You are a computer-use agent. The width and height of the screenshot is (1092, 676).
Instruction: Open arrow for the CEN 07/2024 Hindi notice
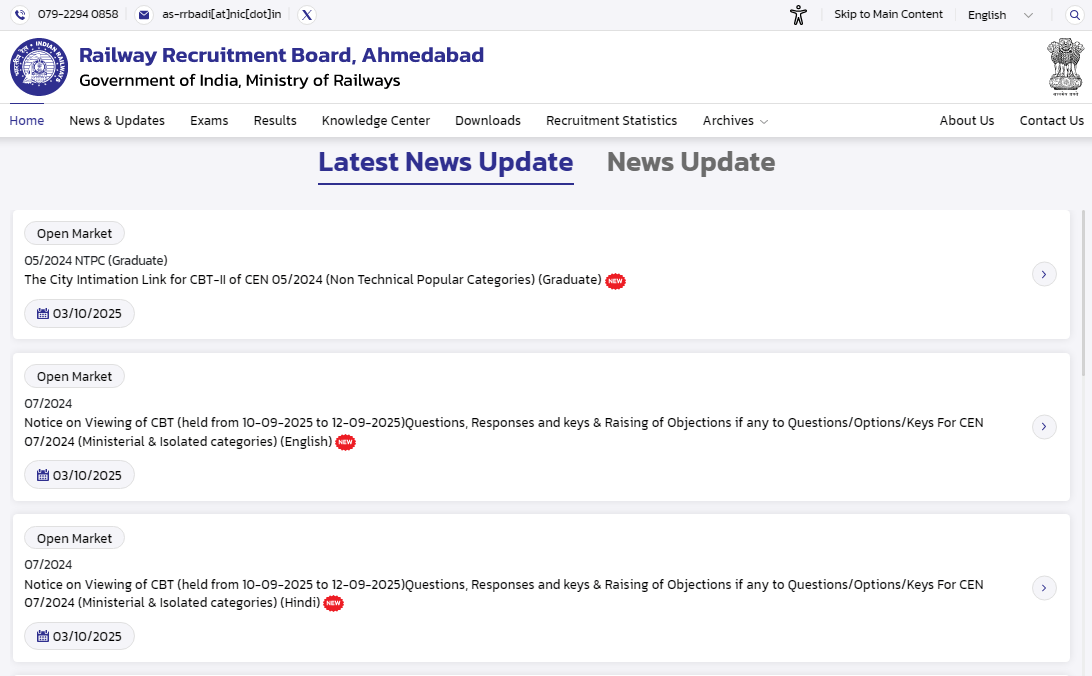pos(1044,588)
